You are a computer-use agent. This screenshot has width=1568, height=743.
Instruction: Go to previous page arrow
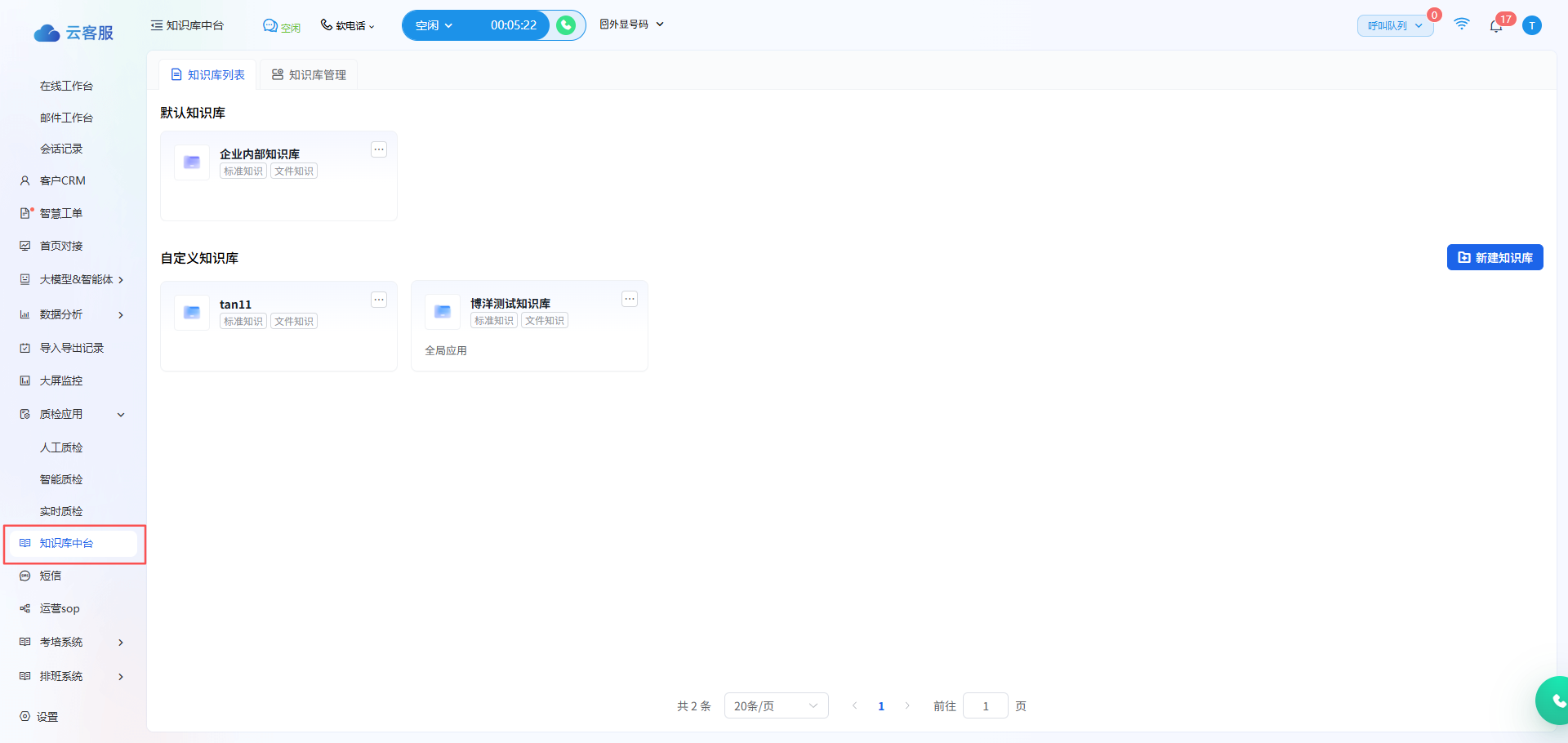pos(854,705)
